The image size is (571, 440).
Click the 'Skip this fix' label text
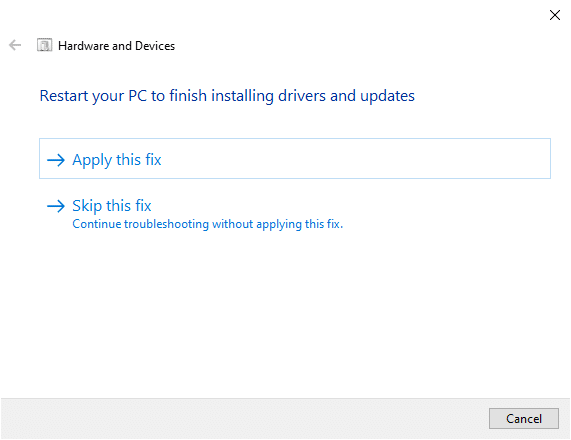(112, 206)
